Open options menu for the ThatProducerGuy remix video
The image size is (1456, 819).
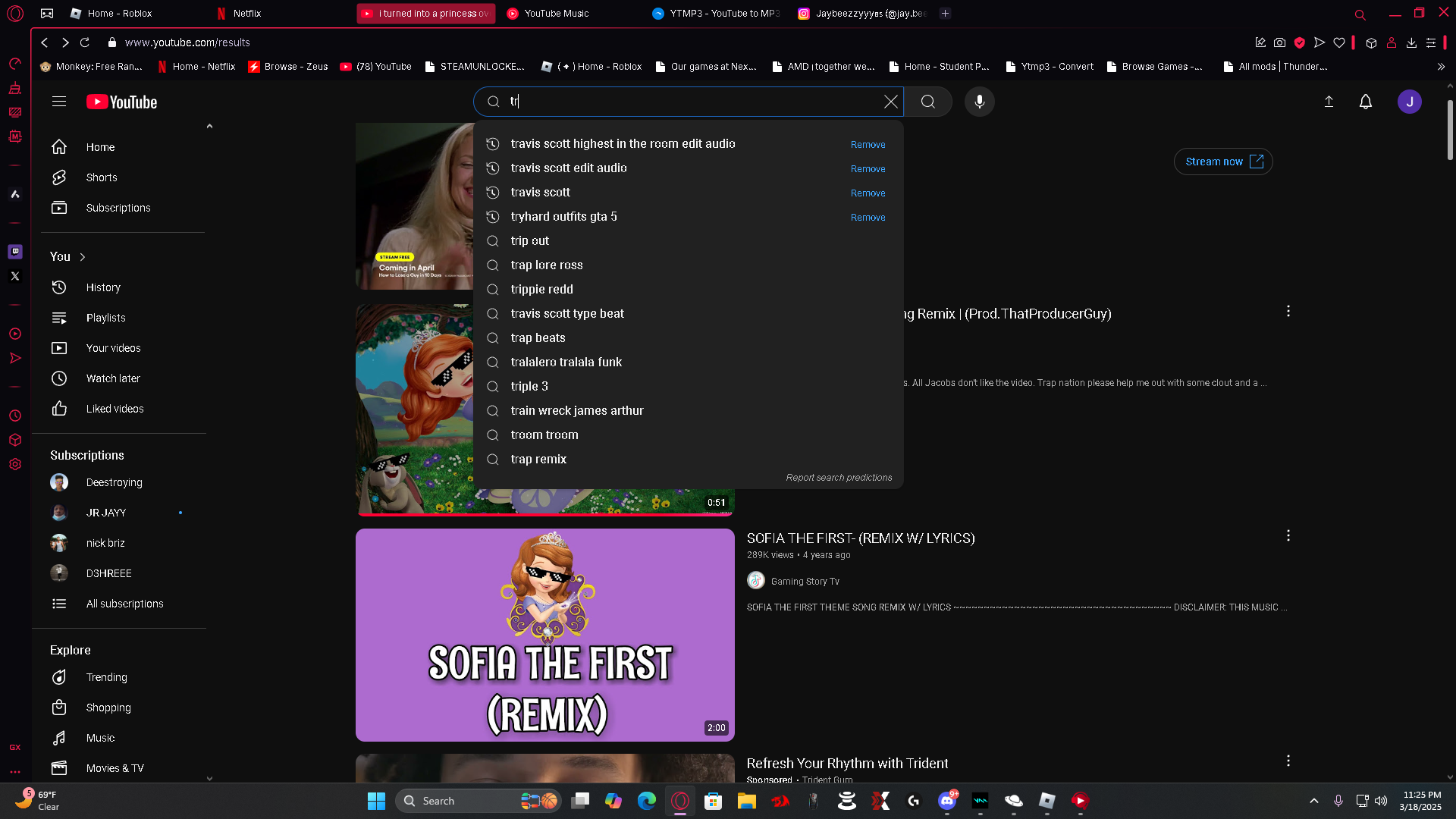[x=1288, y=311]
